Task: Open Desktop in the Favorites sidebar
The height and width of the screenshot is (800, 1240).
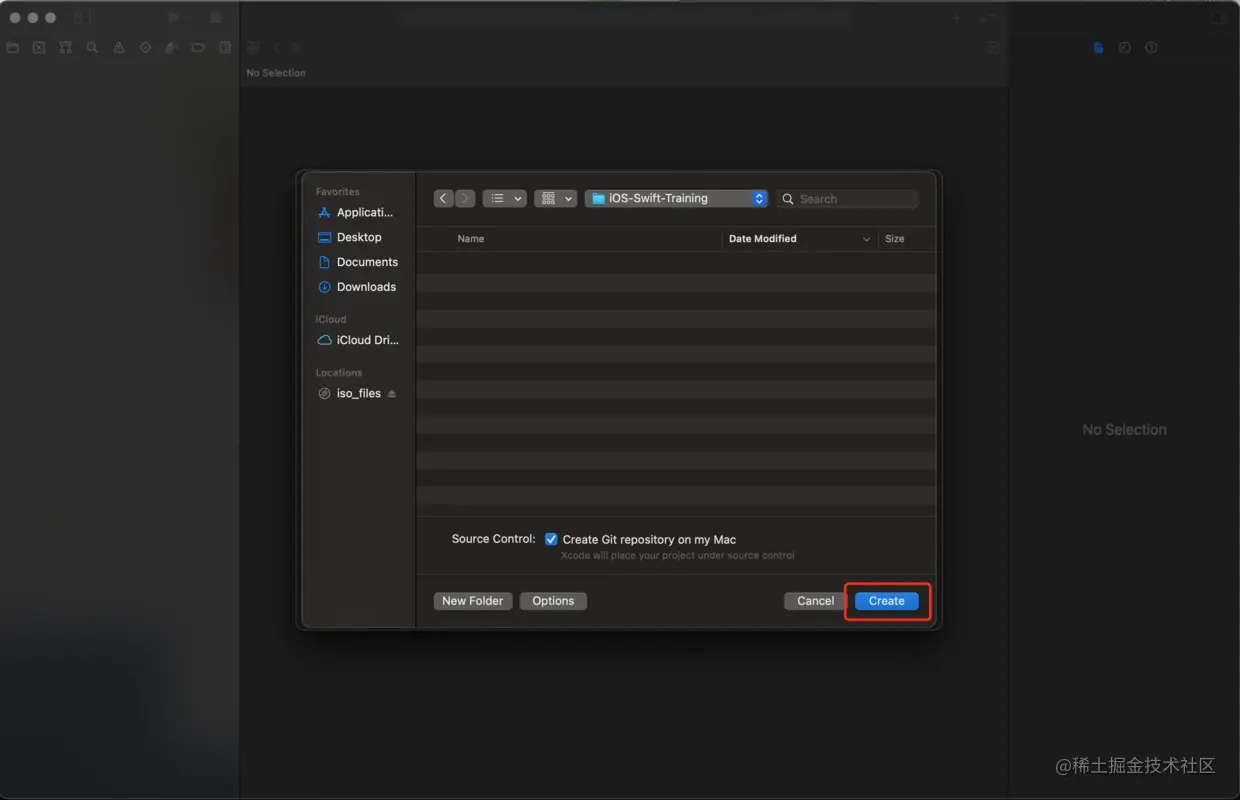Action: 349,237
